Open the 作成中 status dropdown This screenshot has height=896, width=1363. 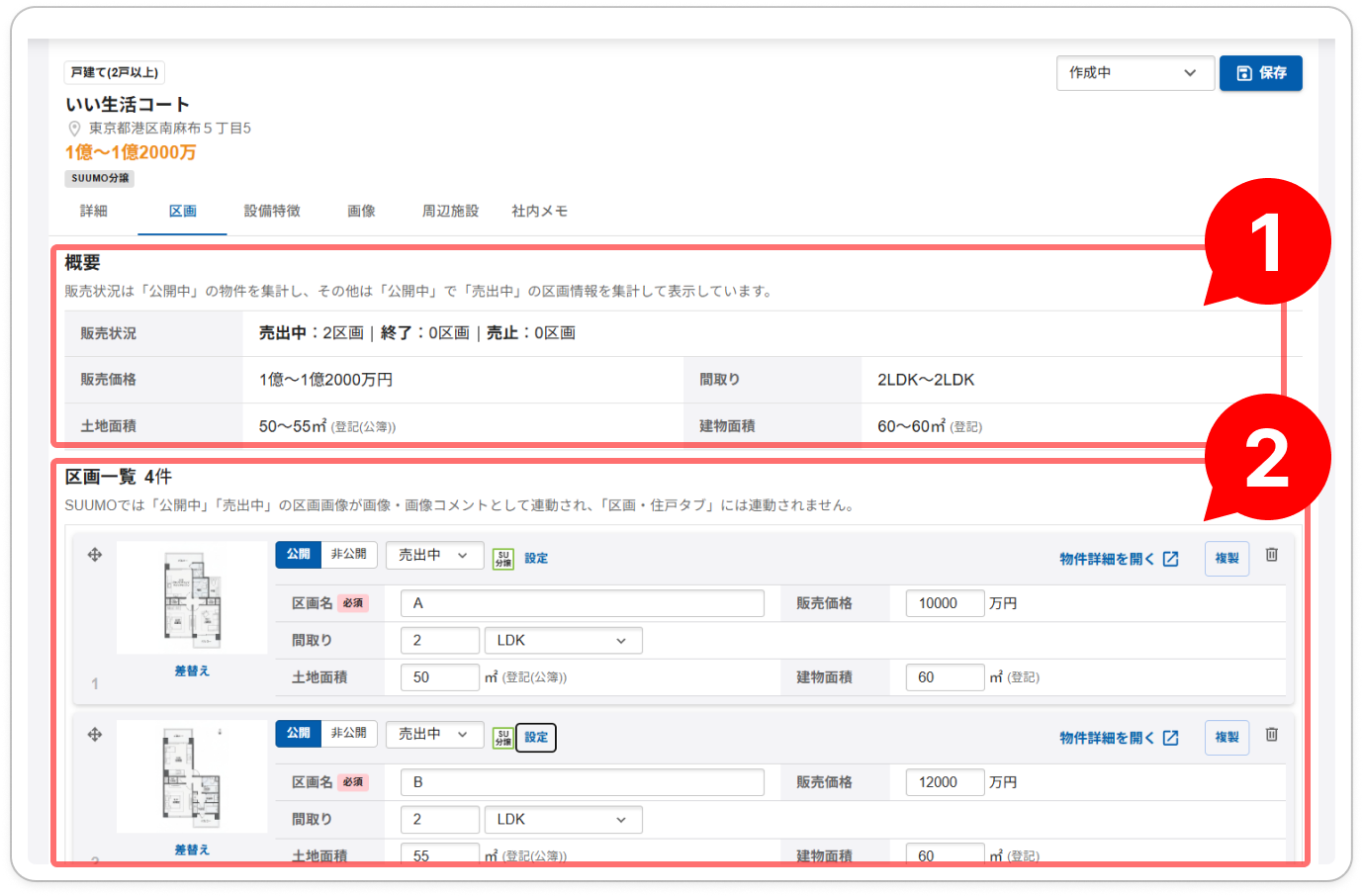[x=1135, y=73]
